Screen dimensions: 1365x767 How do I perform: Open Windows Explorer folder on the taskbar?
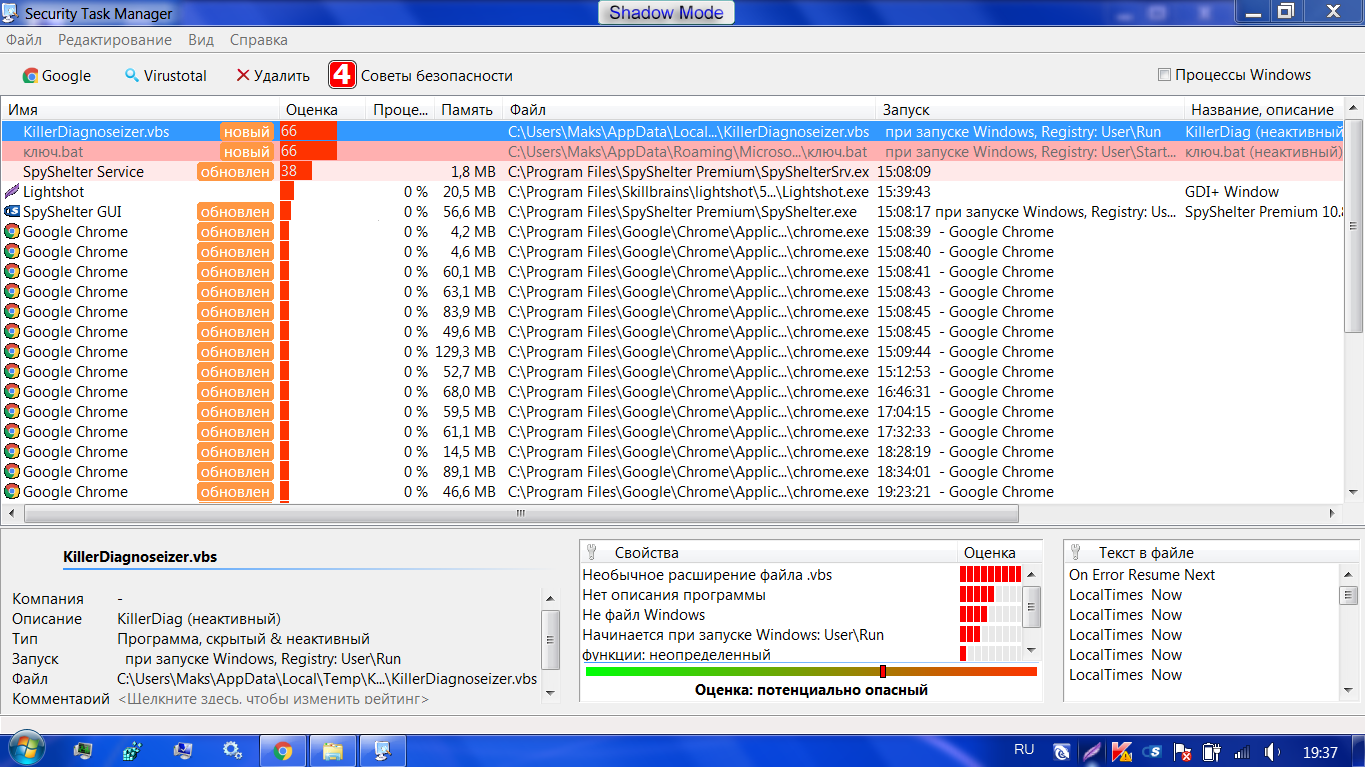pyautogui.click(x=332, y=750)
